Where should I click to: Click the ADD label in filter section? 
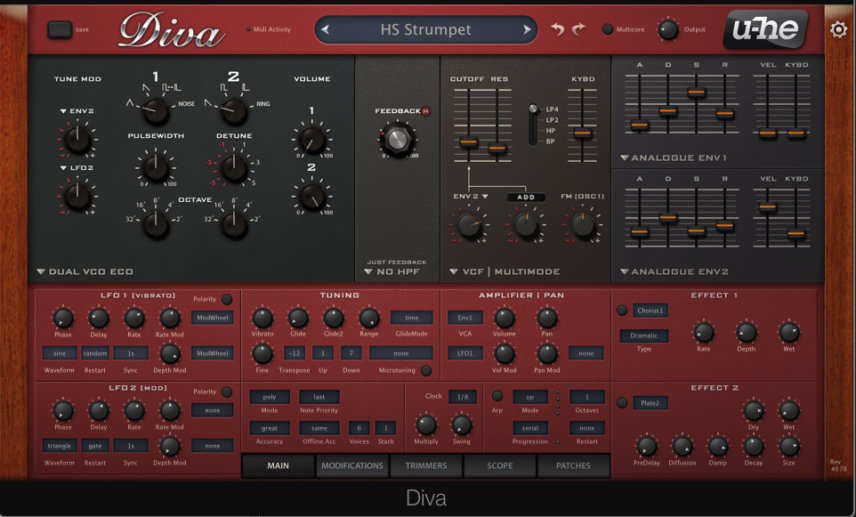coord(526,197)
